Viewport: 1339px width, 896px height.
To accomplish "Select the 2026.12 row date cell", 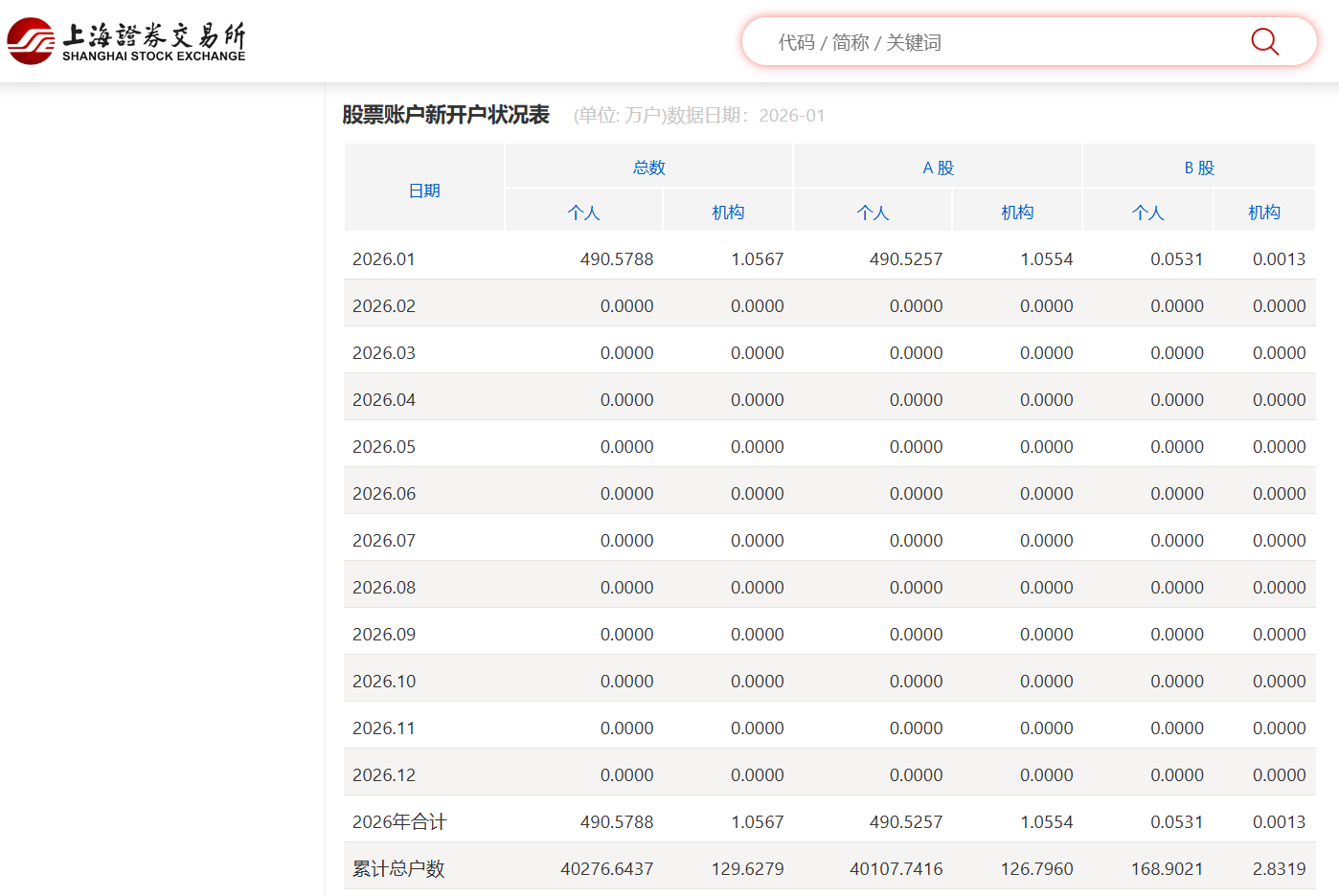I will pos(384,775).
